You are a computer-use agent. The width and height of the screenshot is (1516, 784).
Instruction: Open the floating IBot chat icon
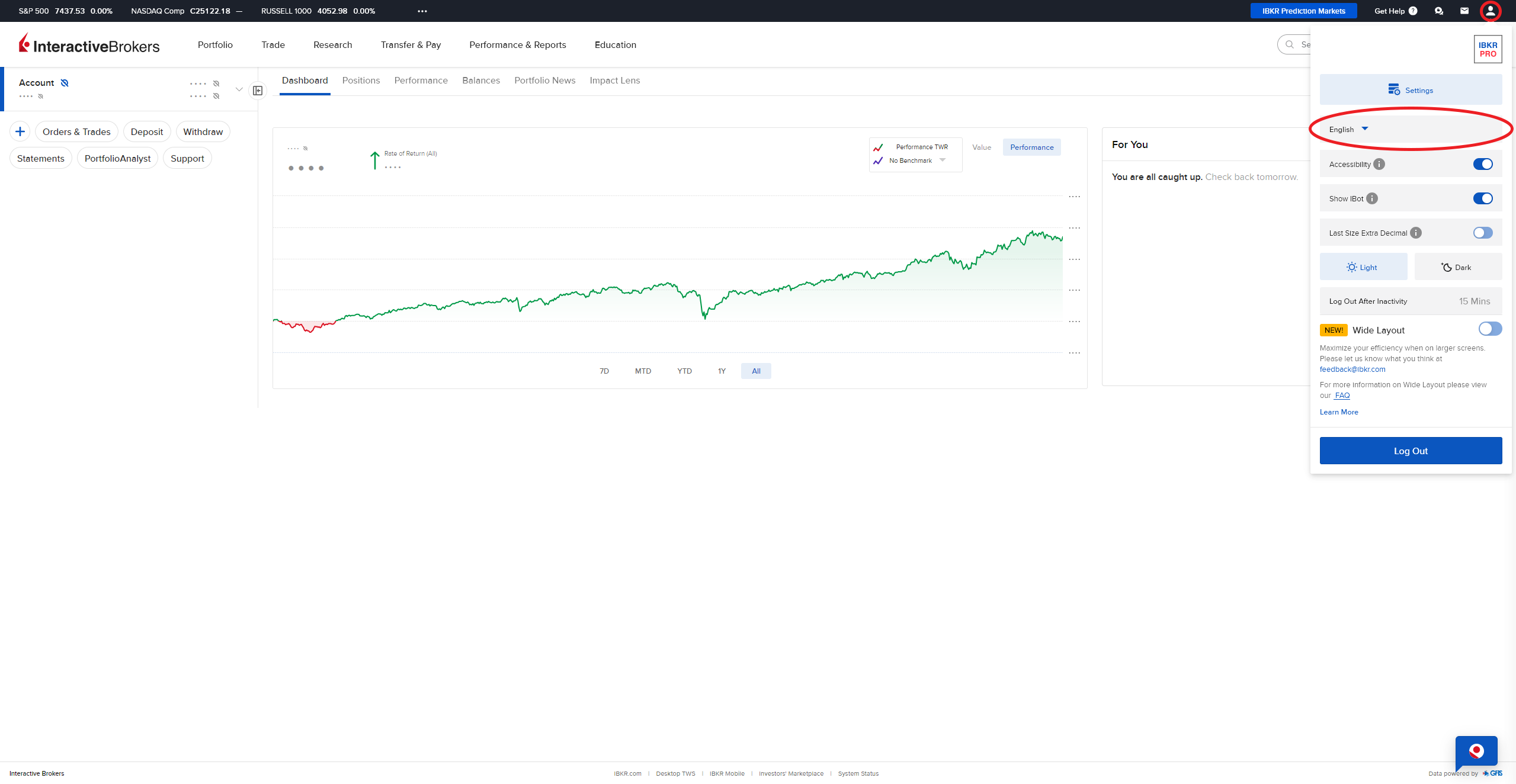1476,751
